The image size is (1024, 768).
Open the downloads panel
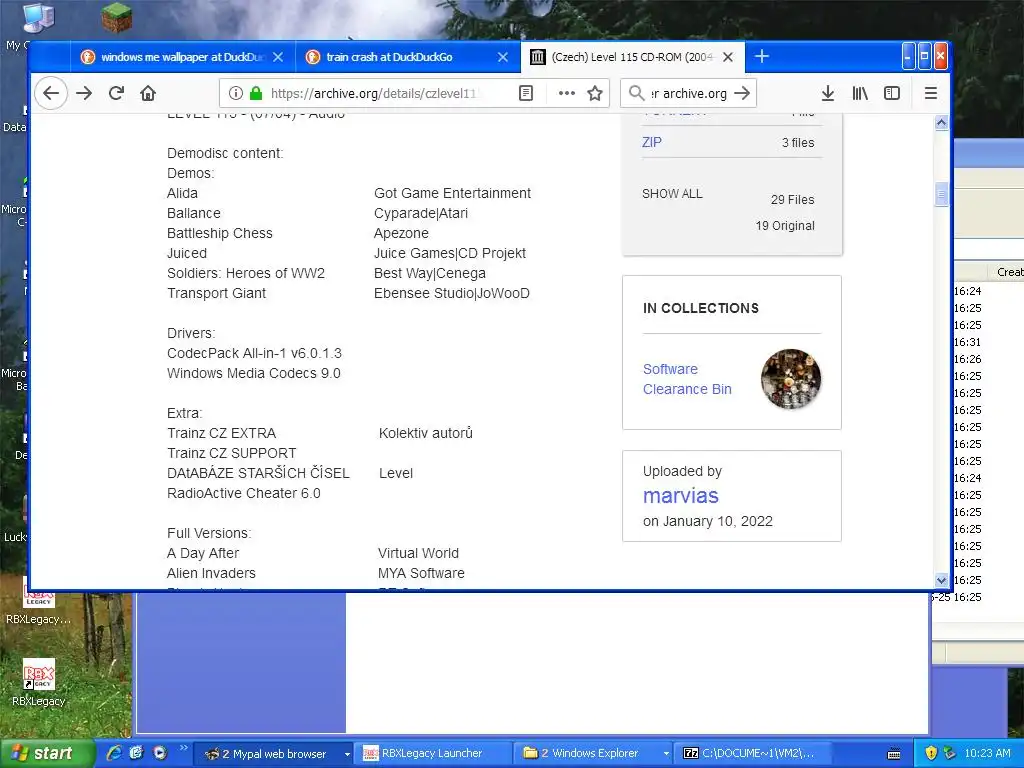tap(827, 93)
